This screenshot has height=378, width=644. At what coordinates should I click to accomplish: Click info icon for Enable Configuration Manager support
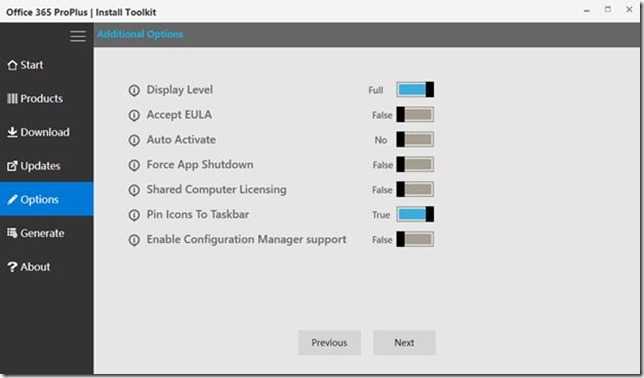134,240
